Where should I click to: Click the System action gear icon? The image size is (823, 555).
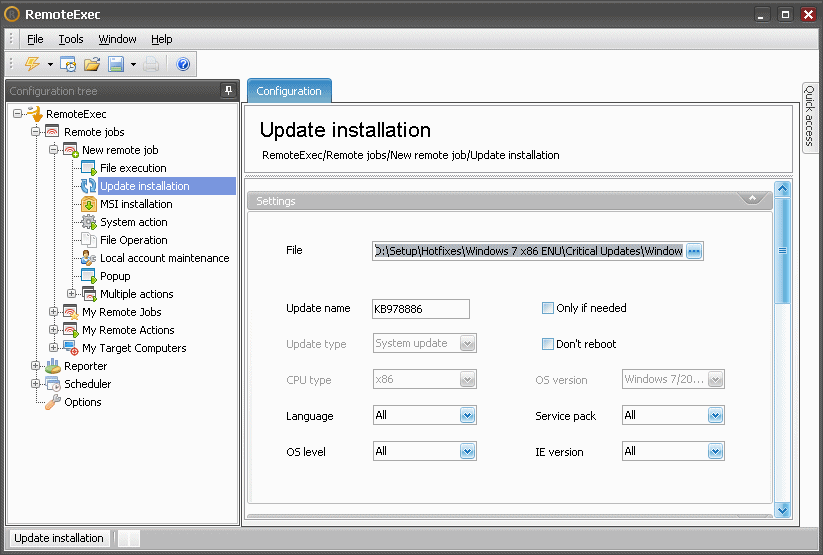[x=88, y=222]
